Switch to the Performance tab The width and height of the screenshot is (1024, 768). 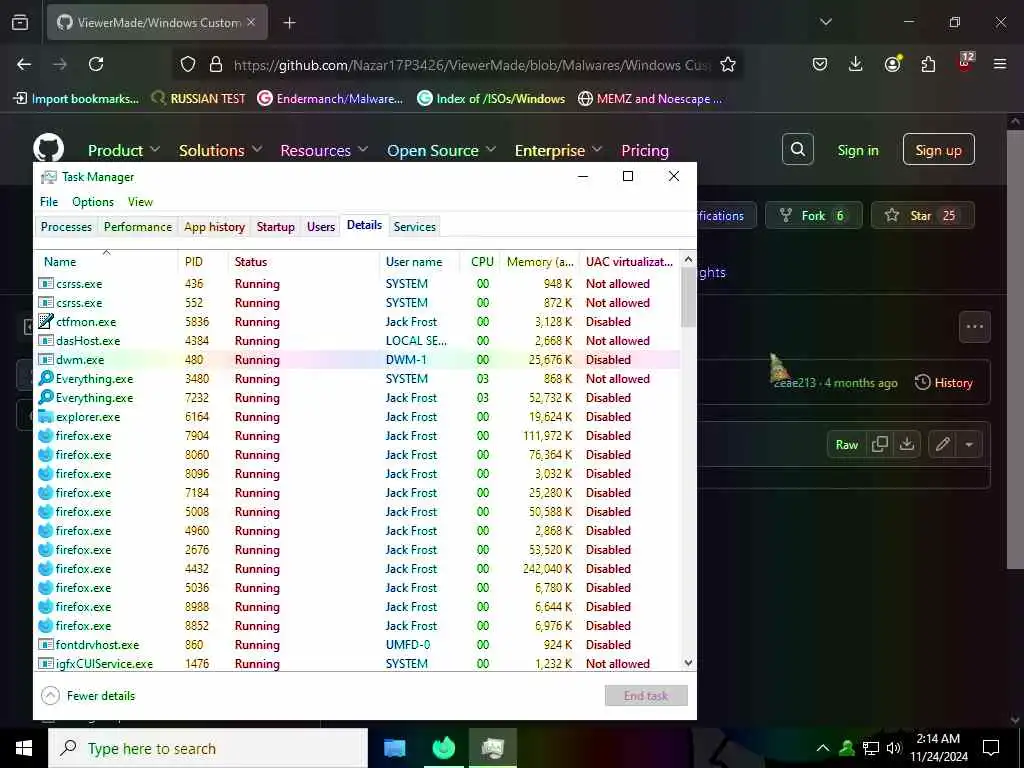[x=138, y=227]
